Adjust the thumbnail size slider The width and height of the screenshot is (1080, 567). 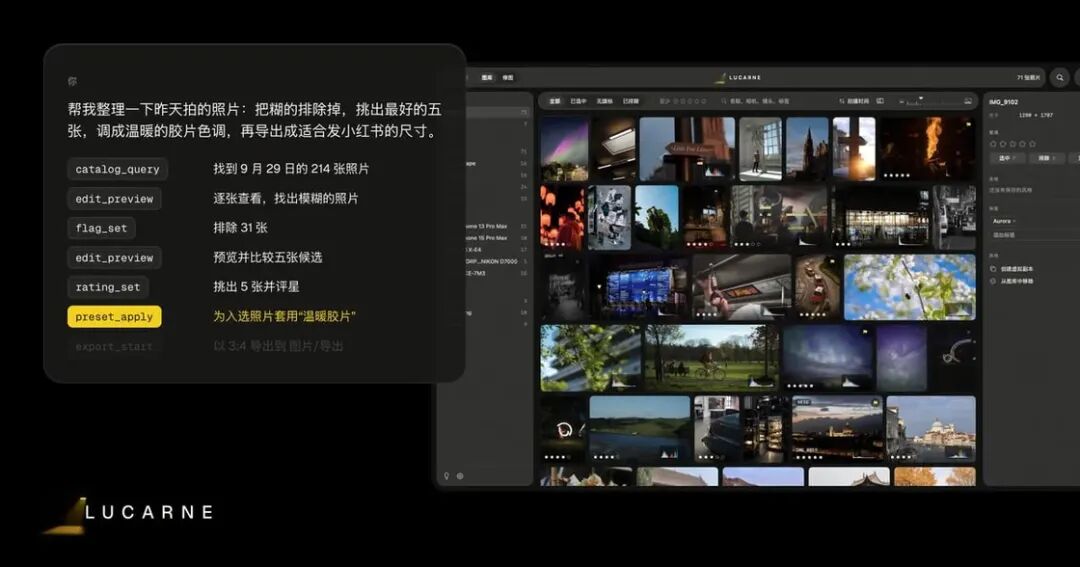point(933,101)
